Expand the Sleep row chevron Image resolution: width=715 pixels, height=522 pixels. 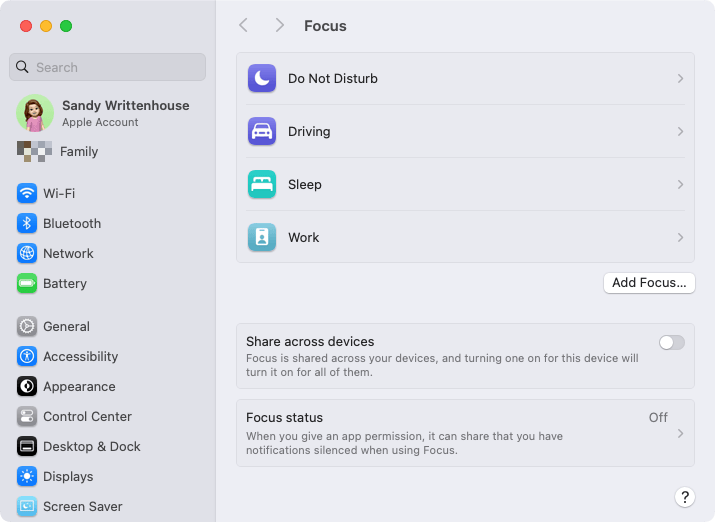pos(680,184)
